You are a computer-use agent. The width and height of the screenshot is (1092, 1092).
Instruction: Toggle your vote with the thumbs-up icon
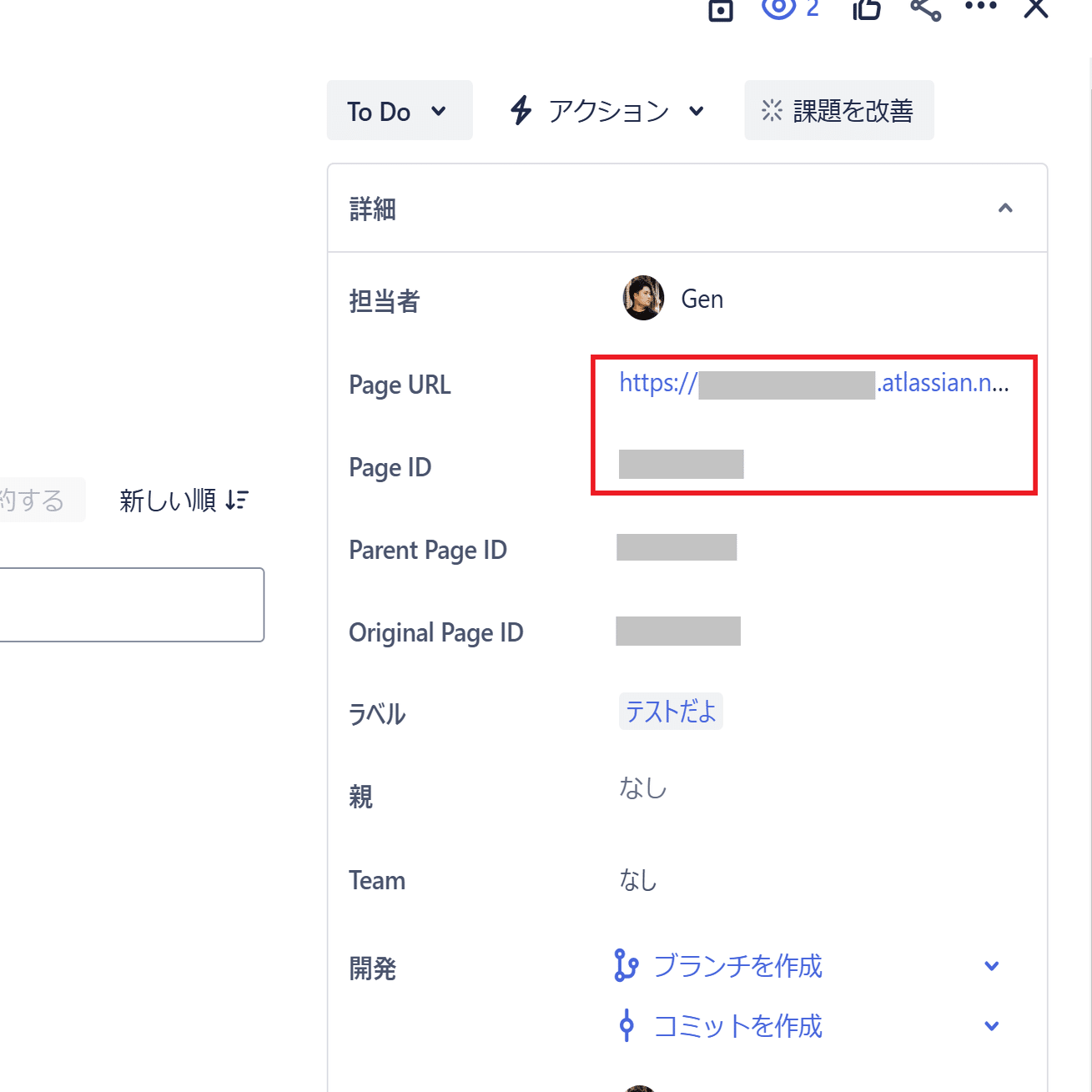coord(866,11)
